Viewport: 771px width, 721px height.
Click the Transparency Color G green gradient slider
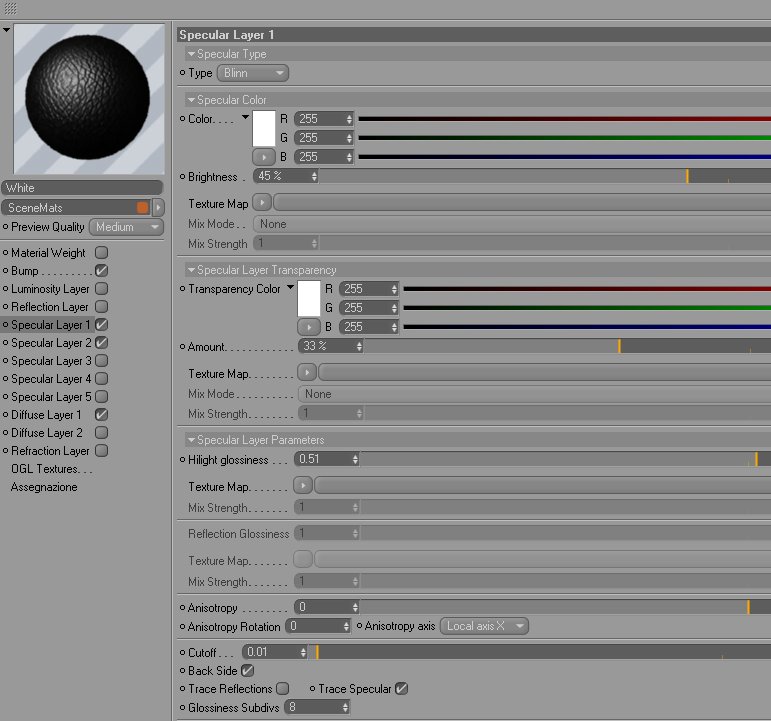tap(587, 308)
